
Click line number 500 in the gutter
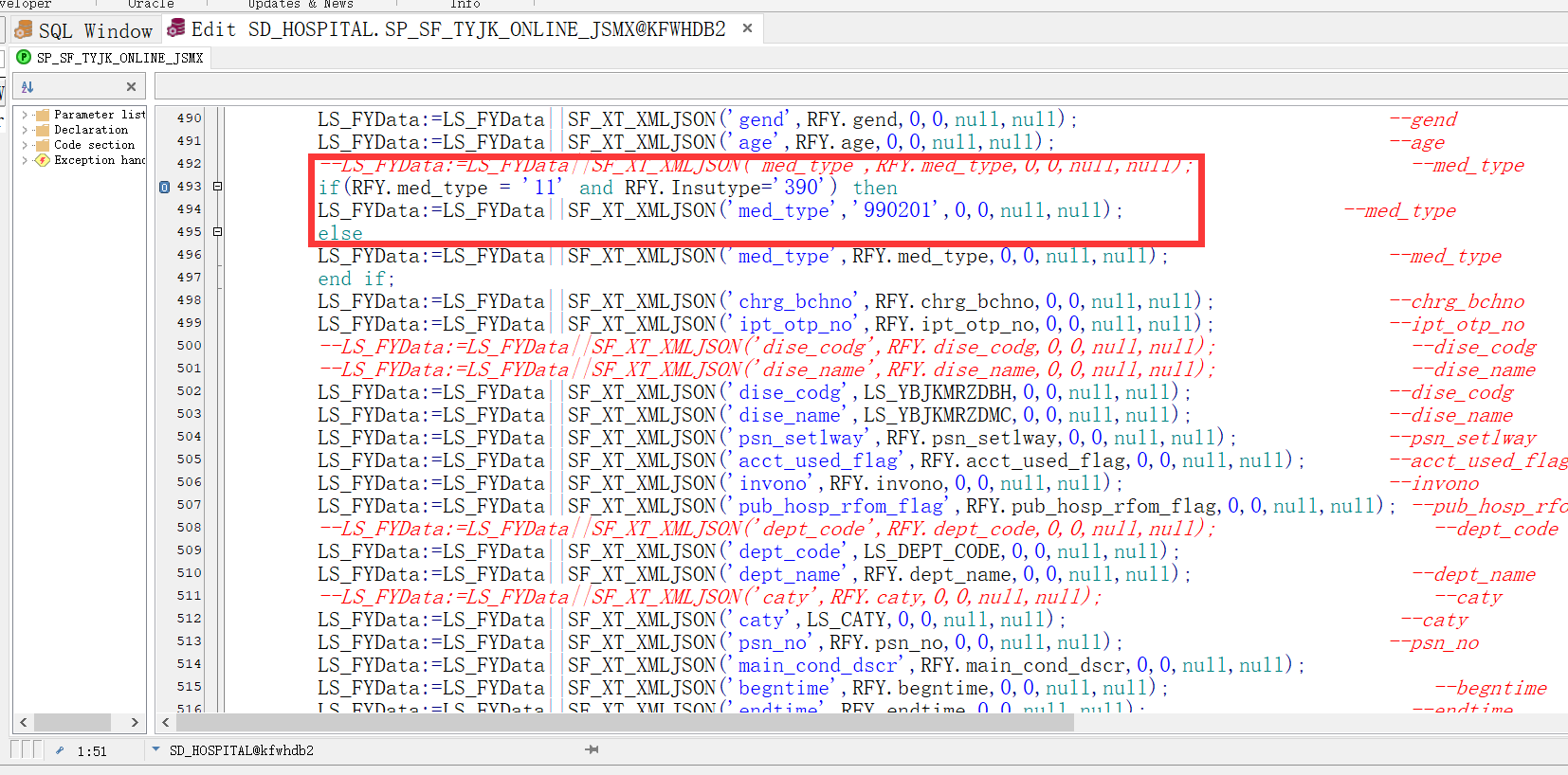[x=189, y=346]
